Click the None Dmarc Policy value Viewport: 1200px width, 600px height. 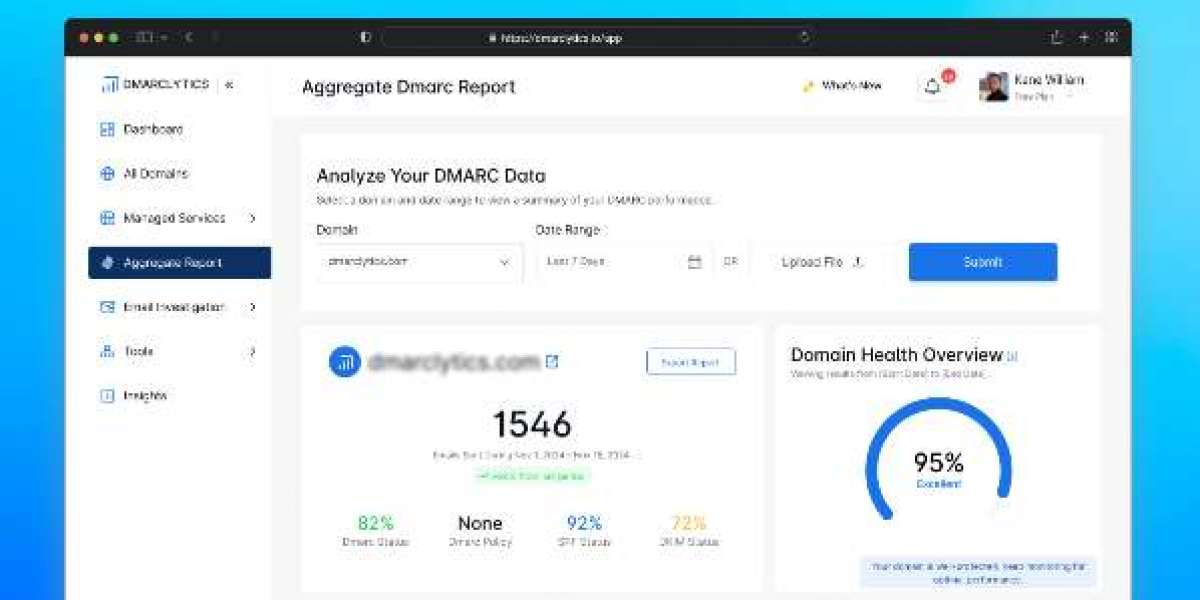[x=480, y=523]
